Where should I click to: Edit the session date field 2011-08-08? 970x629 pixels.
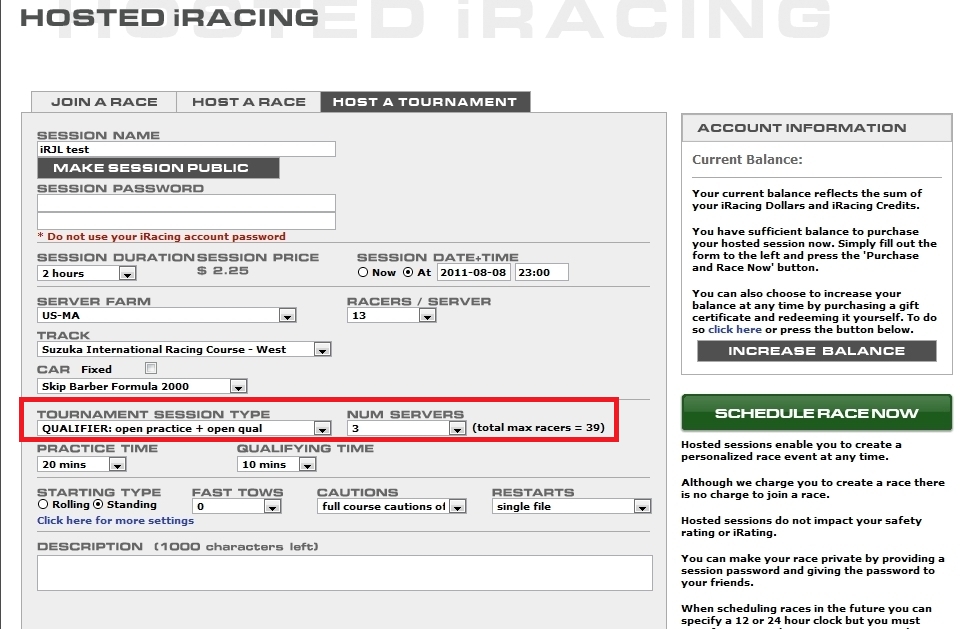click(x=474, y=272)
